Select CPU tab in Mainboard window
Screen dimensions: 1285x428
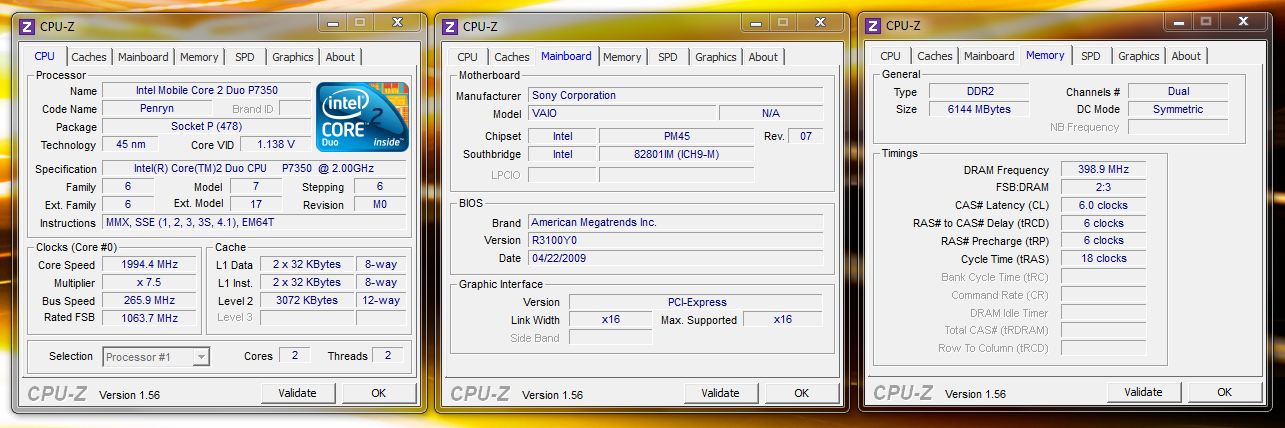point(467,57)
